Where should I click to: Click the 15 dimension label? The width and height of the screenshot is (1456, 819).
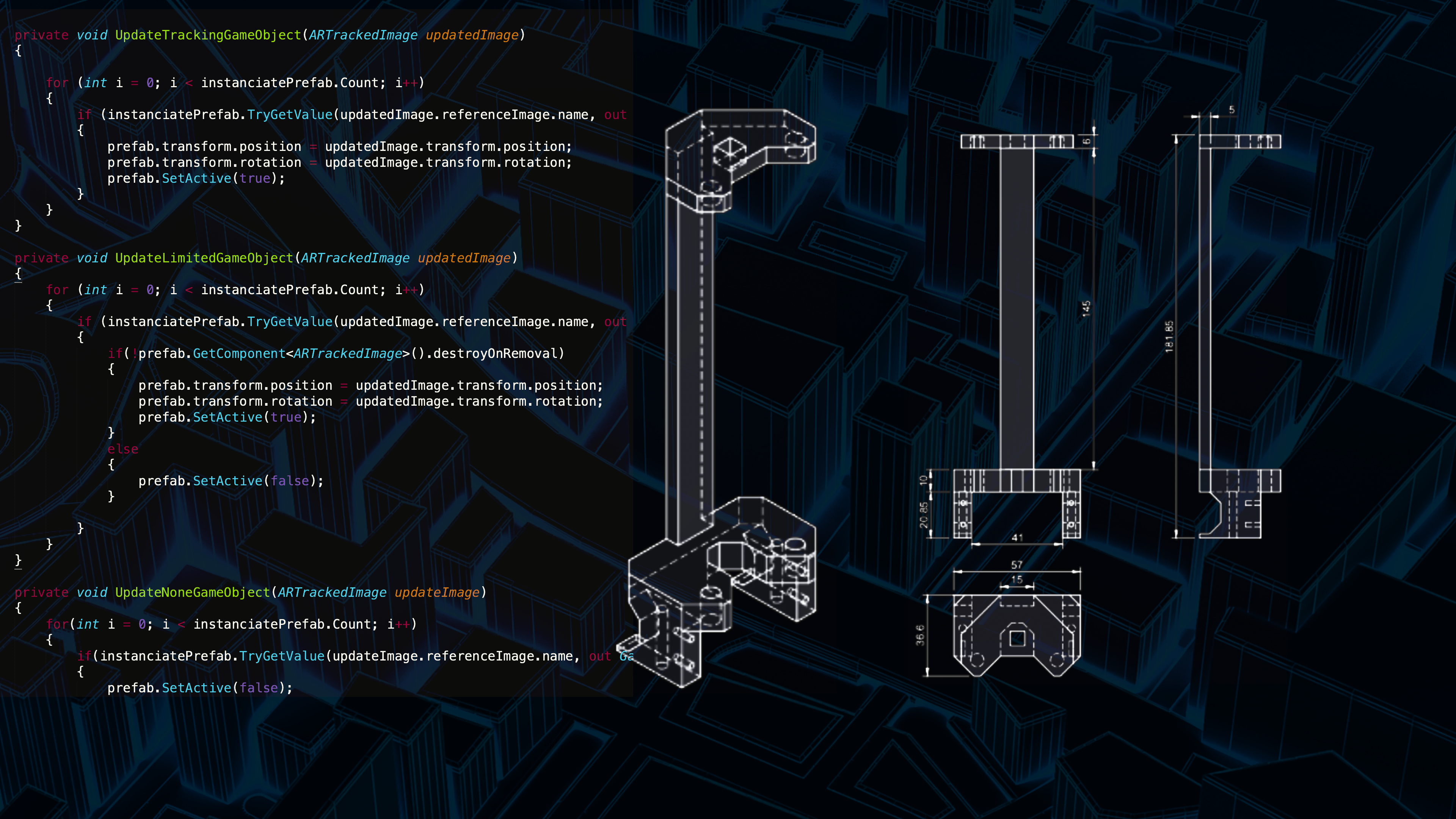coord(1016,579)
